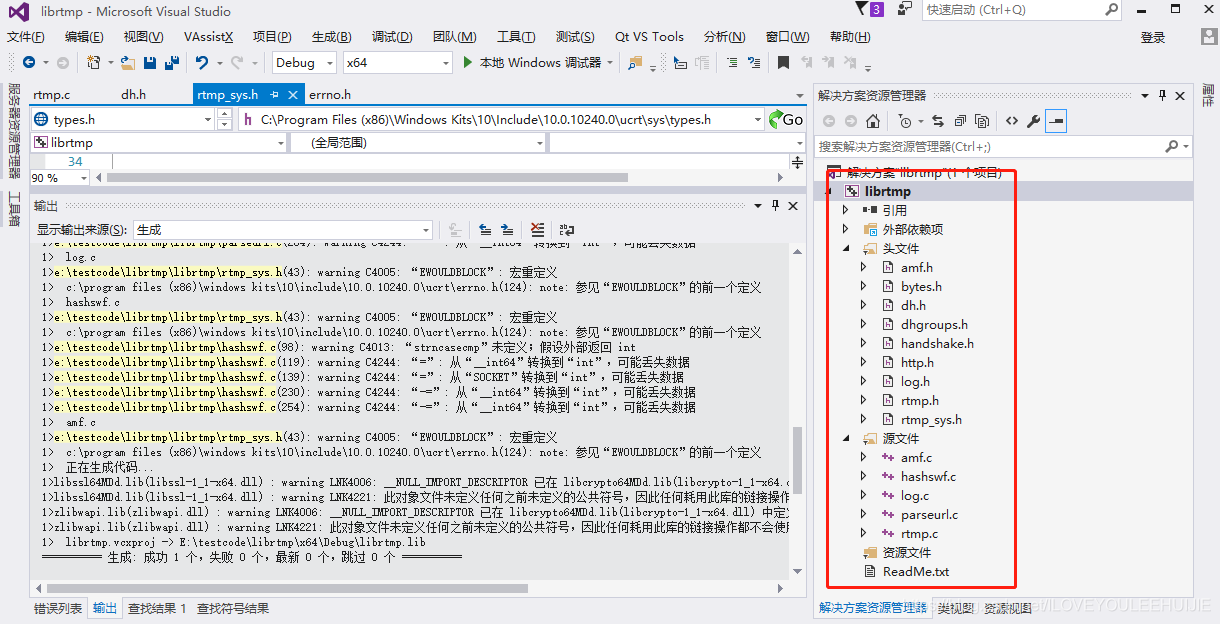Switch to the errno.h tab

332,93
